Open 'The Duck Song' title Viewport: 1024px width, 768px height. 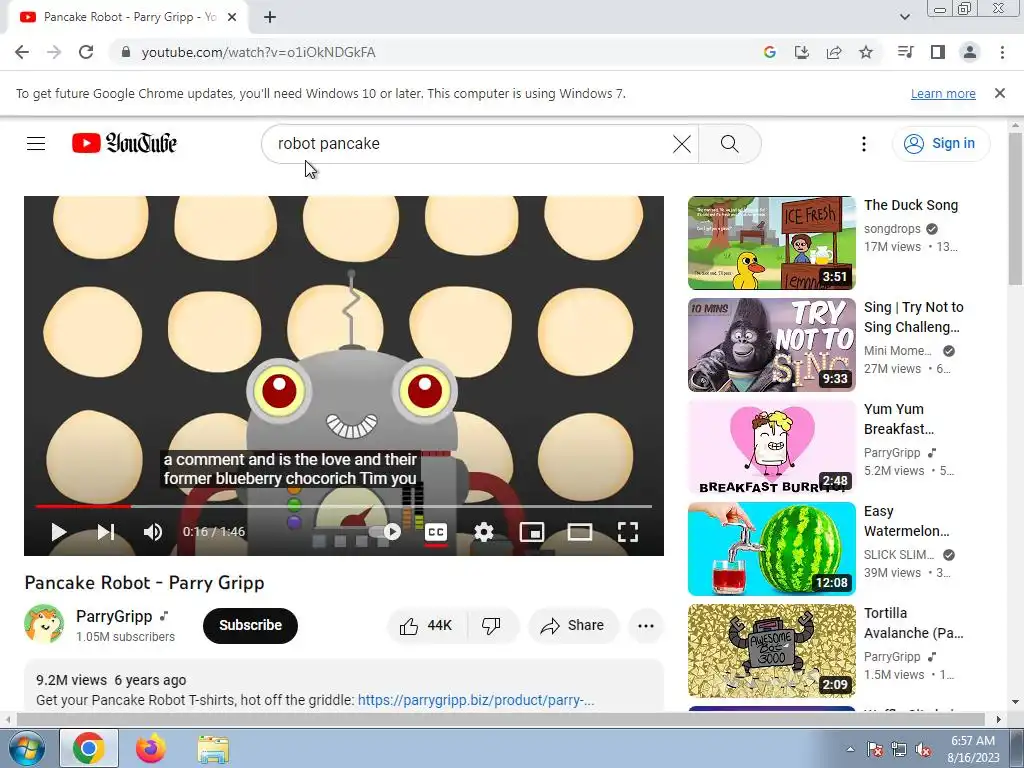pyautogui.click(x=911, y=205)
